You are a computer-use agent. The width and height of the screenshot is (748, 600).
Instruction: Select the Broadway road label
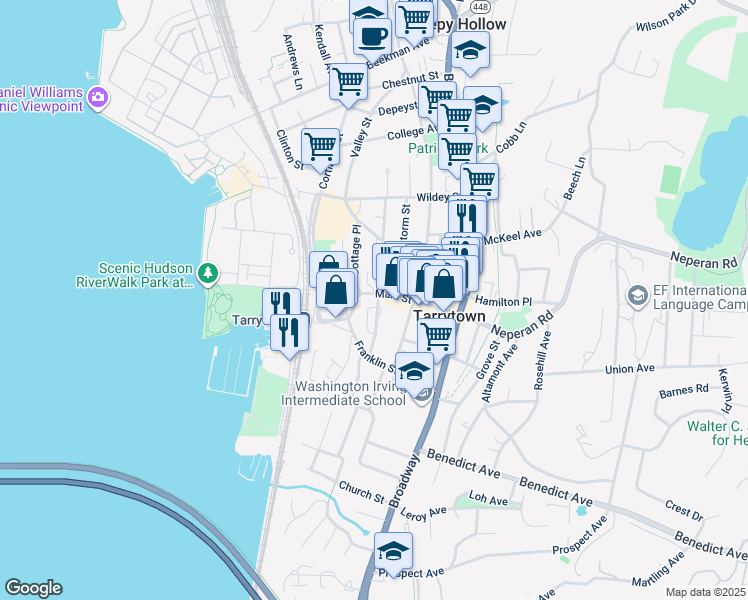coord(404,481)
